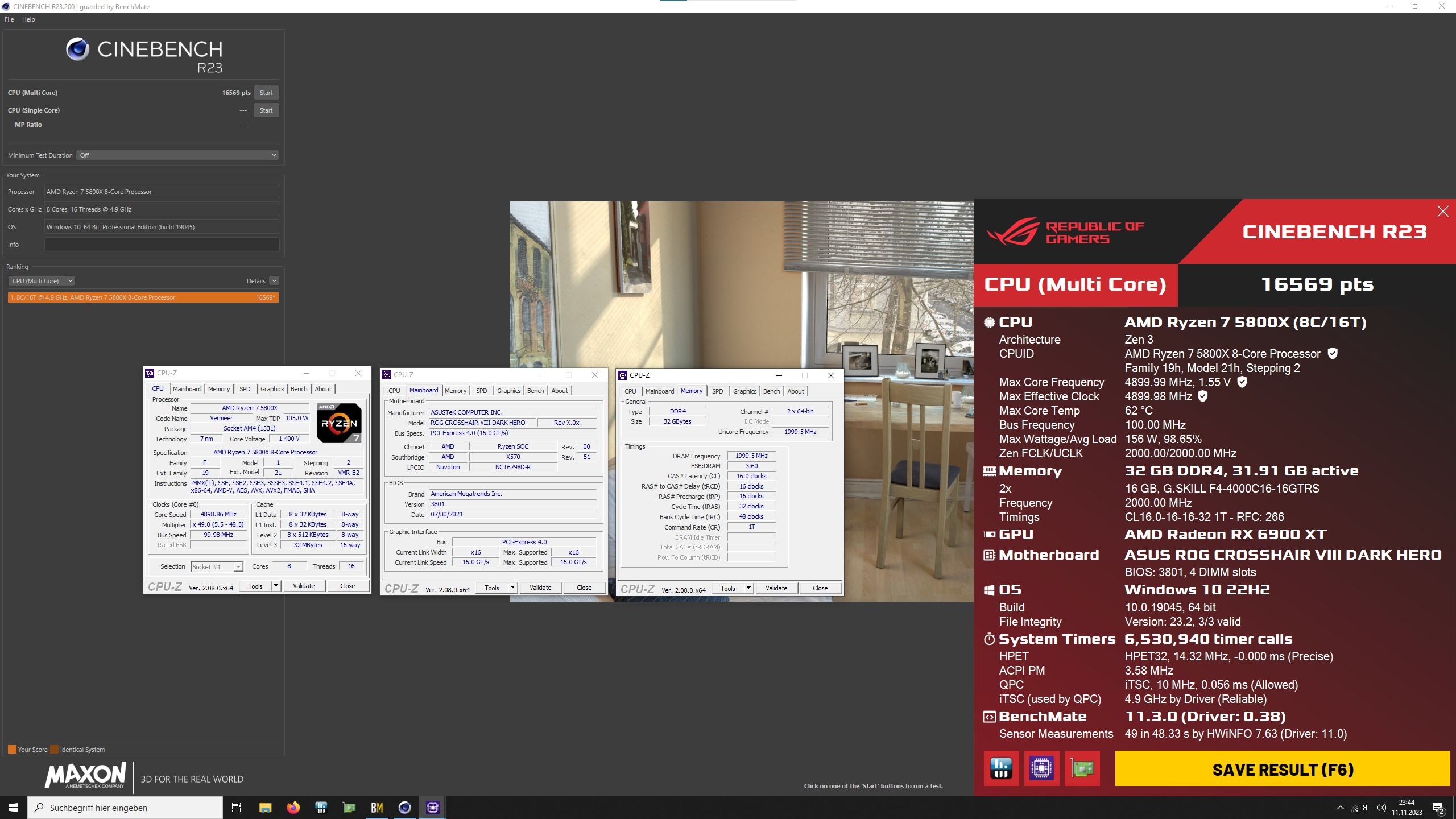Screen dimensions: 1456x819
Task: Open the network status tray icon
Action: (x=1355, y=808)
